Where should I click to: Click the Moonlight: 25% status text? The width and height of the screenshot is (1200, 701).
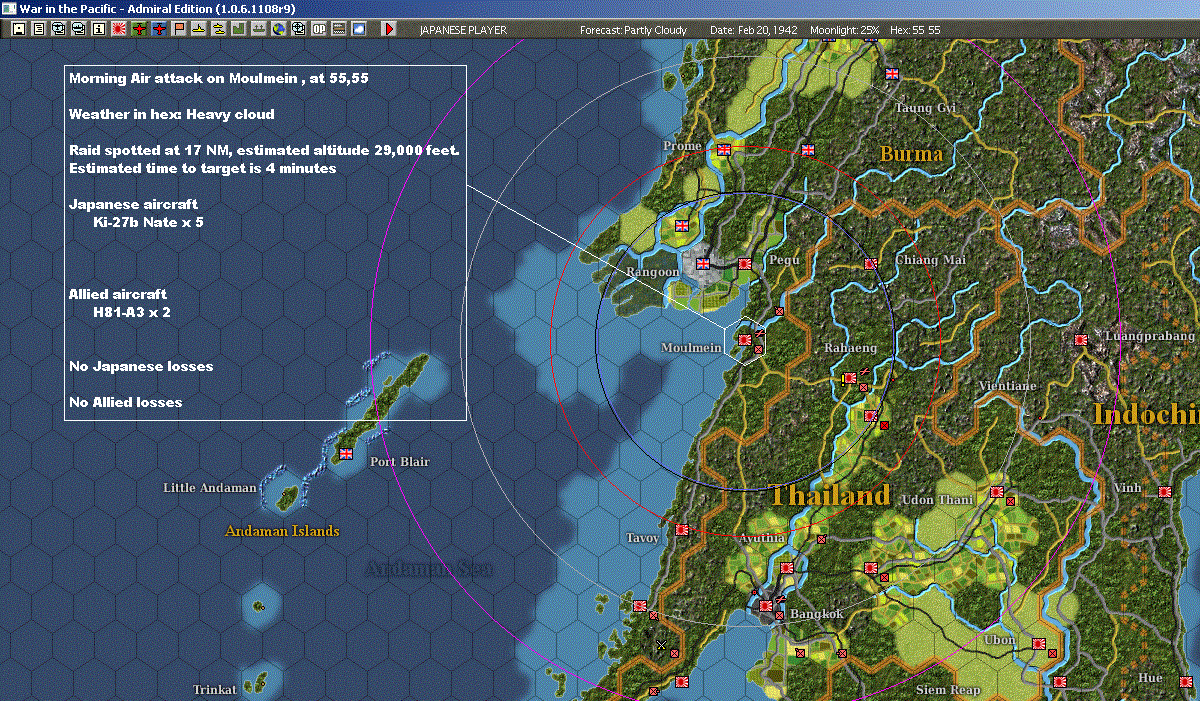click(x=845, y=30)
